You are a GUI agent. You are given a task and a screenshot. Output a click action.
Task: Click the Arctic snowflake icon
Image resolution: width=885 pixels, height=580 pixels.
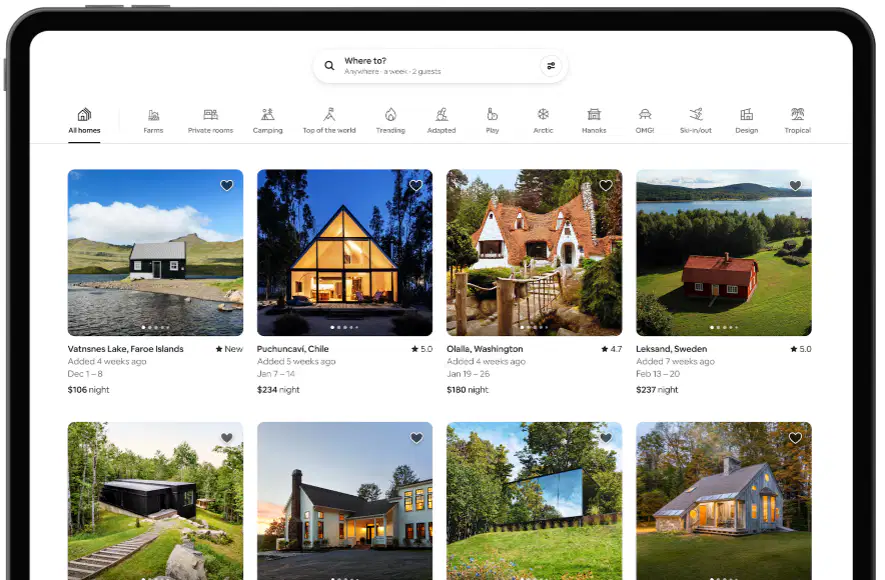click(543, 115)
